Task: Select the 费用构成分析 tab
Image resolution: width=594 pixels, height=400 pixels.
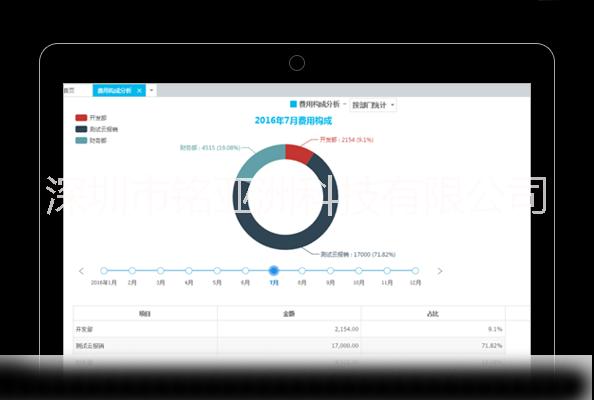Action: [x=114, y=91]
